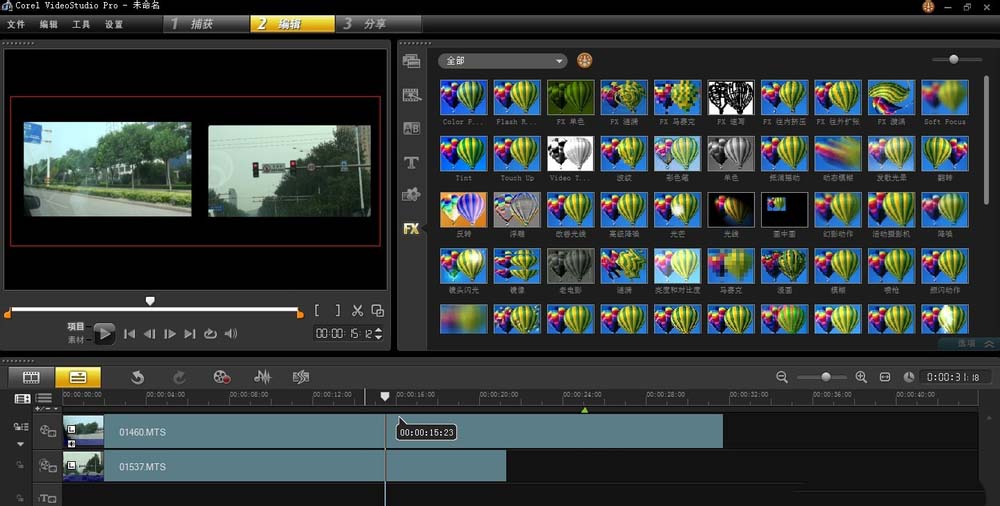
Task: Open the 设置 menu
Action: [114, 24]
